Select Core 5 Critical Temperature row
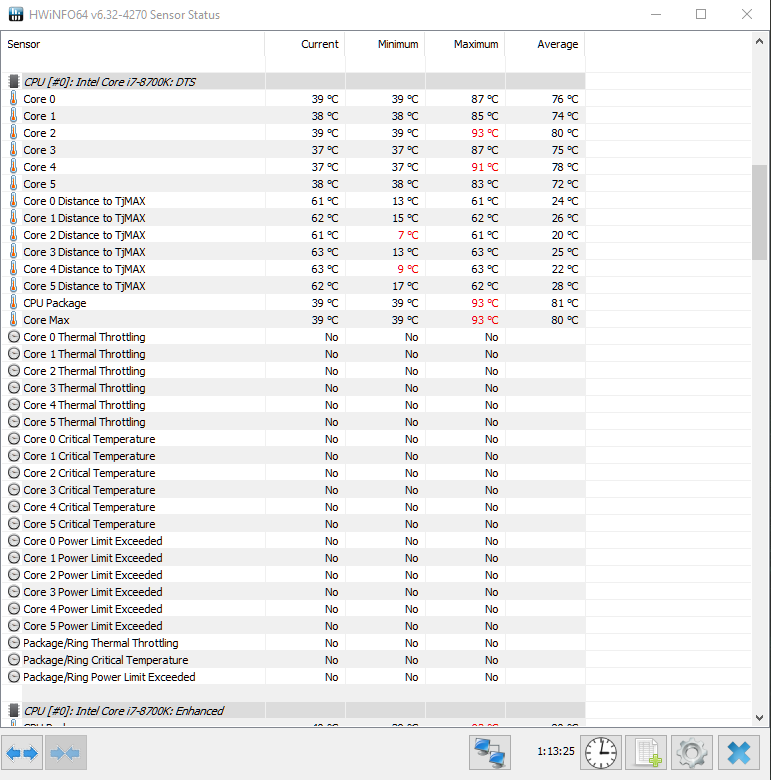Viewport: 771px width, 780px height. click(x=293, y=524)
